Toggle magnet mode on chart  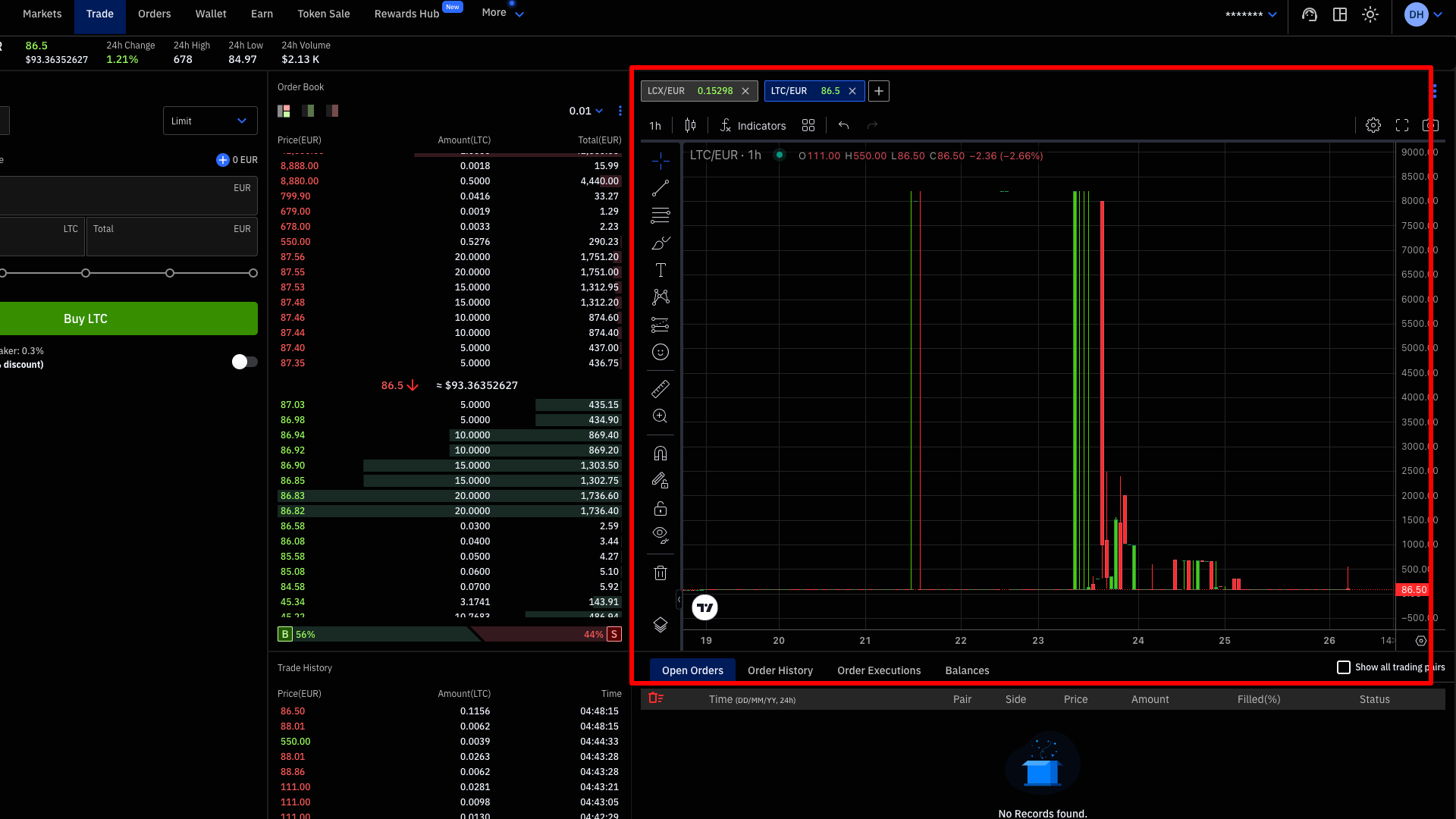tap(661, 453)
